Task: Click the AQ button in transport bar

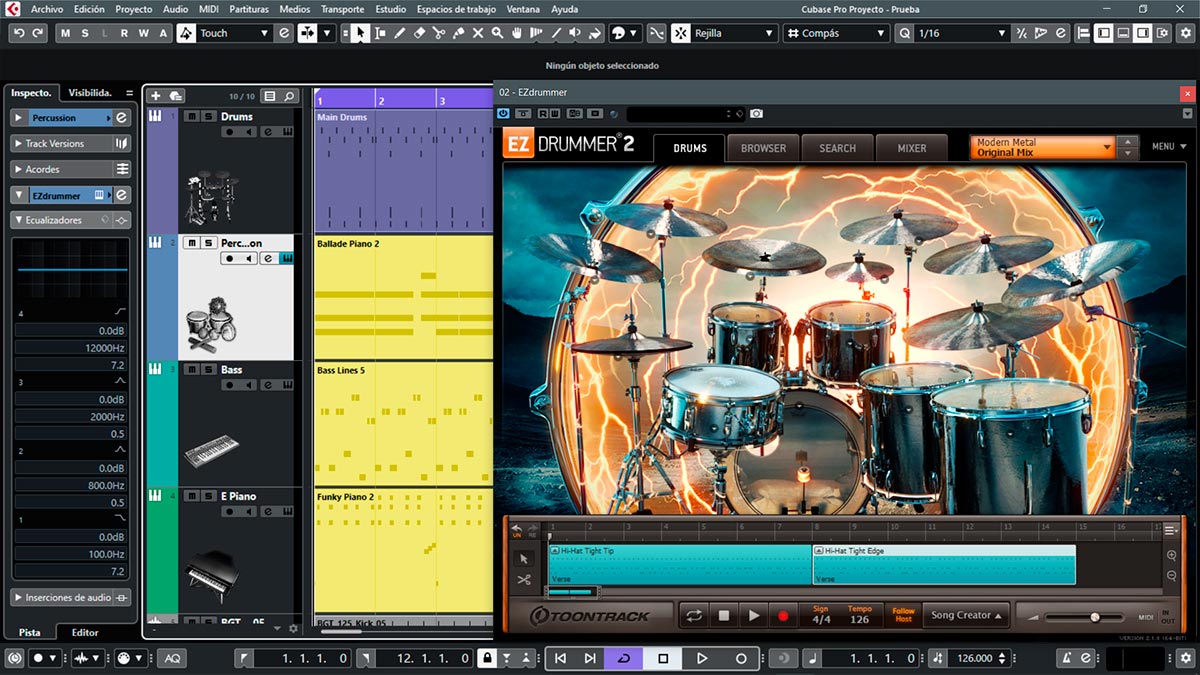Action: 172,658
